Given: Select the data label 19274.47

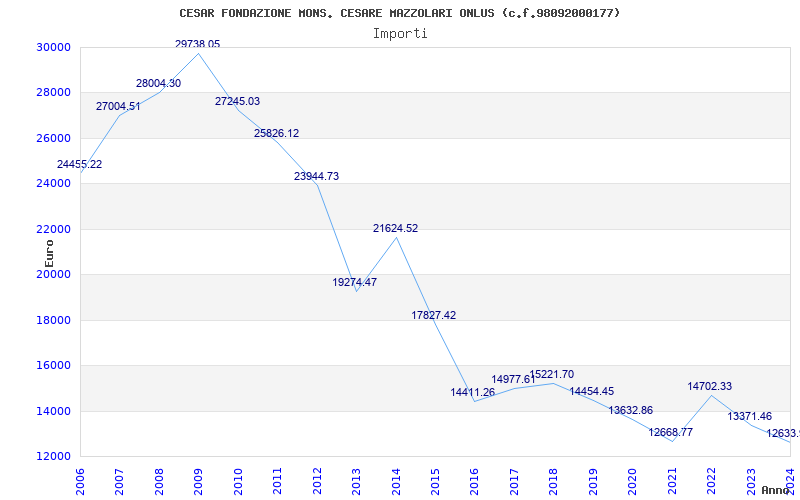Looking at the screenshot, I should coord(355,282).
